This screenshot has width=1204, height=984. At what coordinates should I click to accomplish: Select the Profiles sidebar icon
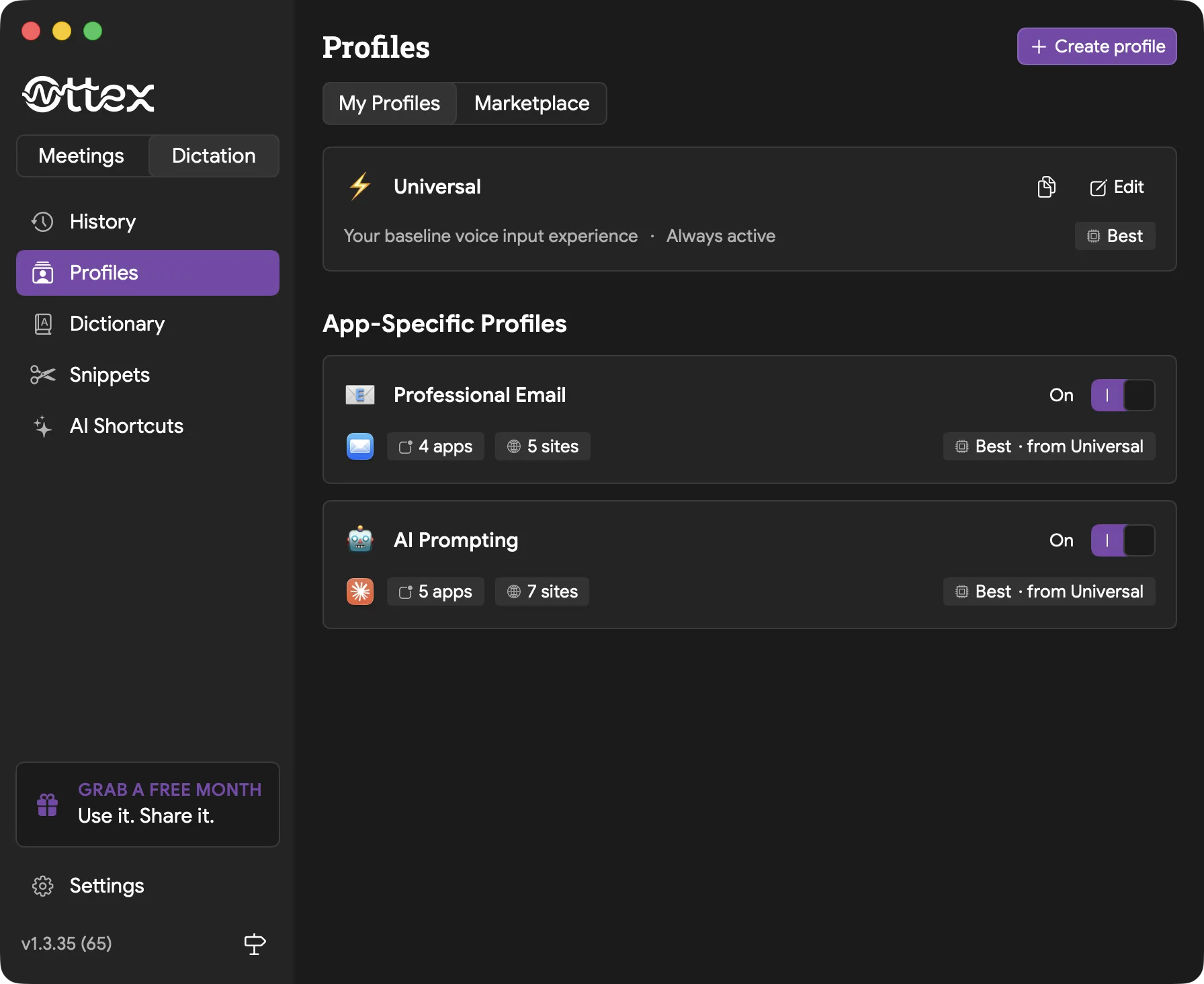coord(43,273)
